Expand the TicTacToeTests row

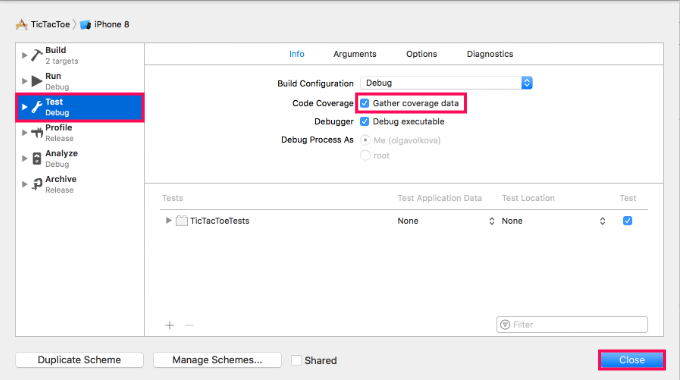(168, 220)
